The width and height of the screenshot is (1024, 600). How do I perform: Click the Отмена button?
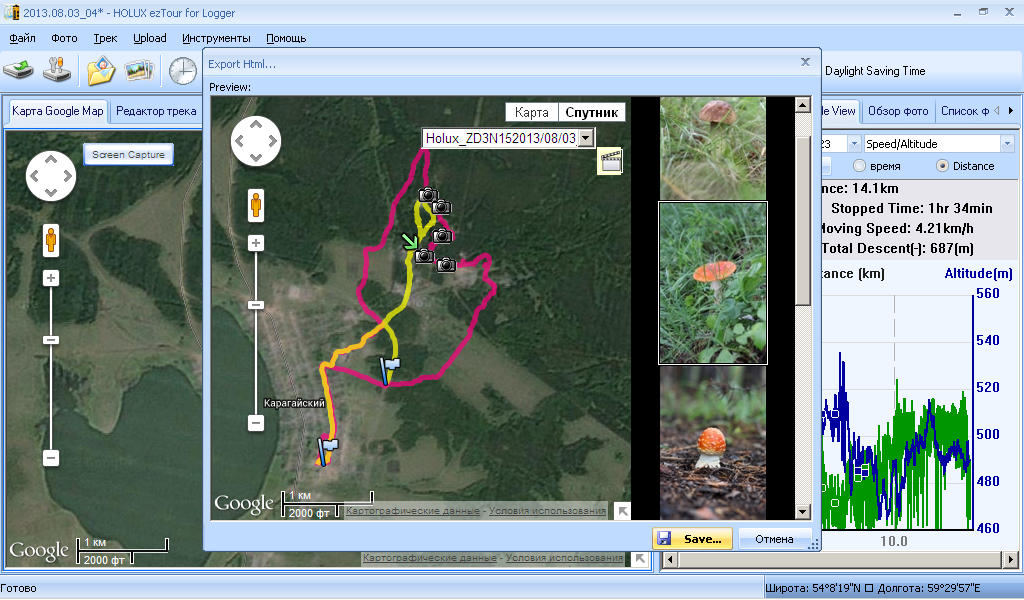pyautogui.click(x=774, y=539)
